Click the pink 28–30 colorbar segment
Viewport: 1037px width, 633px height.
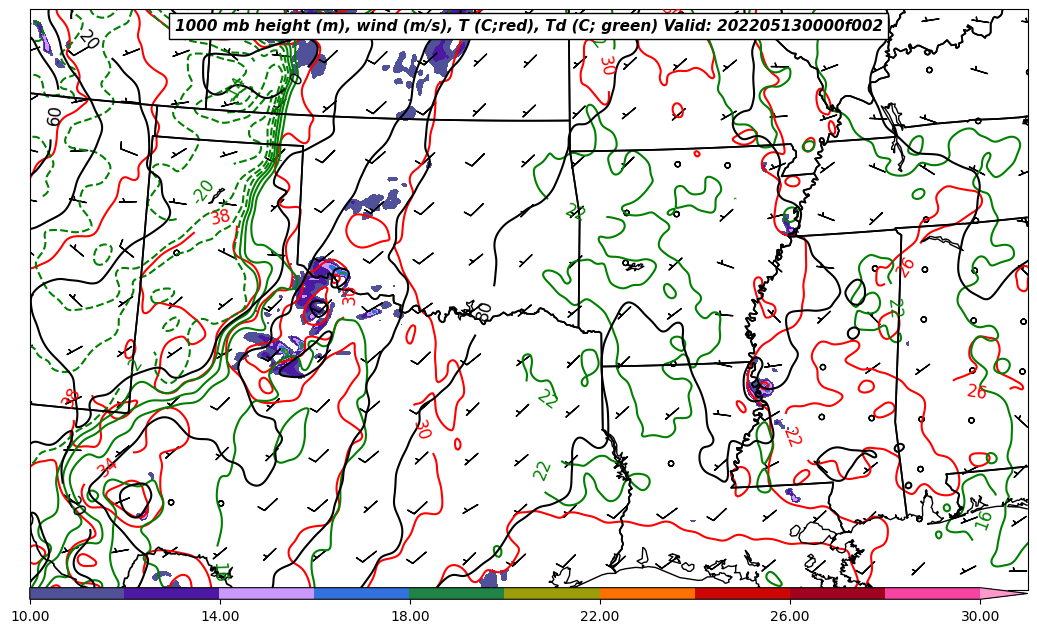(x=932, y=594)
